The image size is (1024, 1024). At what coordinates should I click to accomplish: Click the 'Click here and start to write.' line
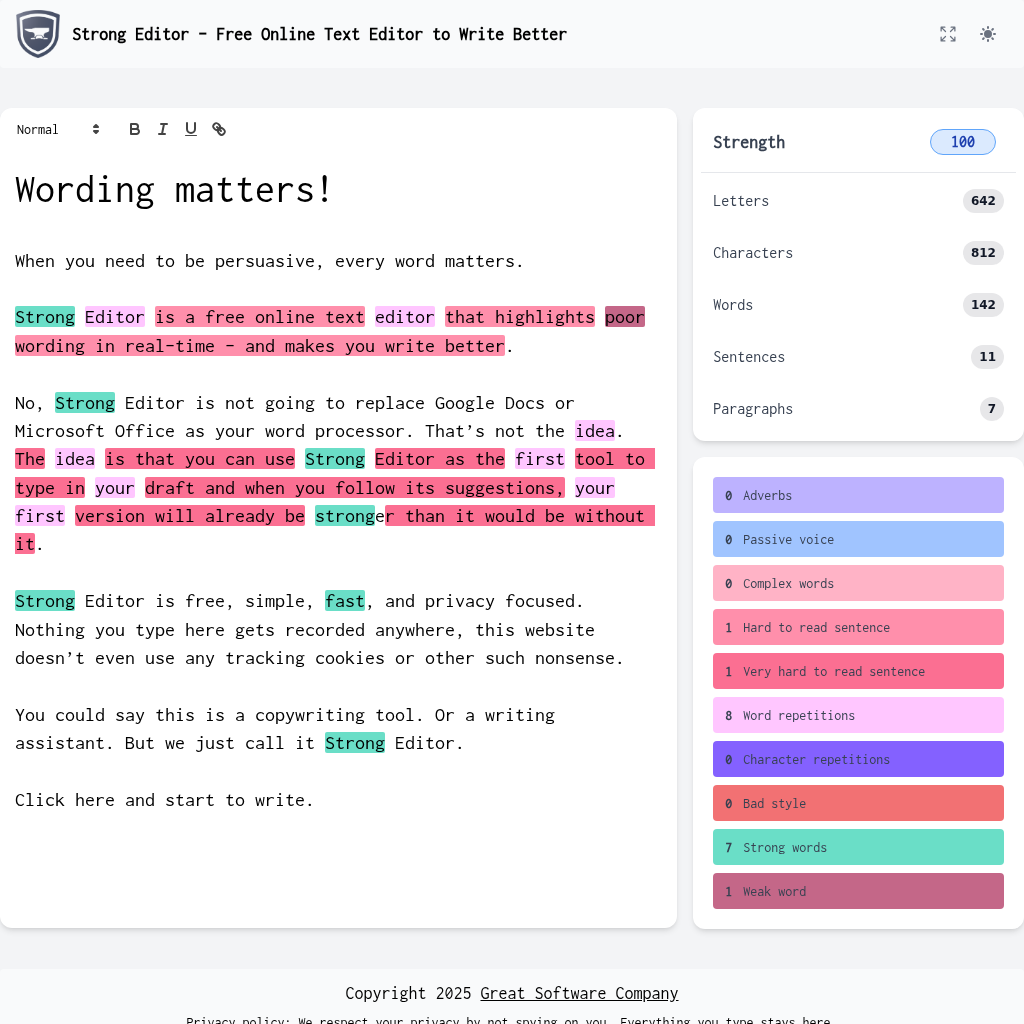(164, 801)
